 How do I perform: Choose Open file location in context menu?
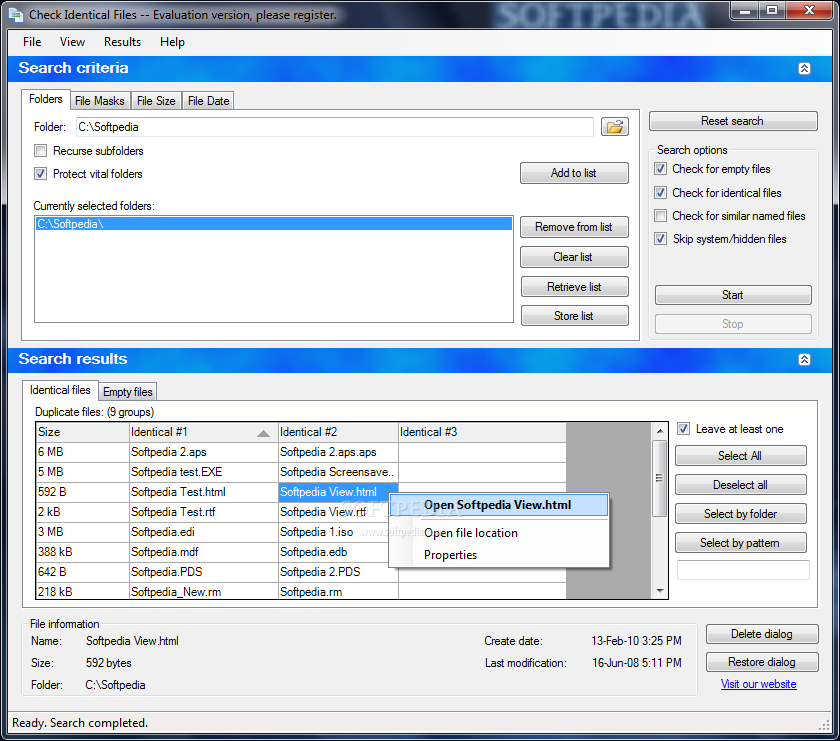pos(498,533)
